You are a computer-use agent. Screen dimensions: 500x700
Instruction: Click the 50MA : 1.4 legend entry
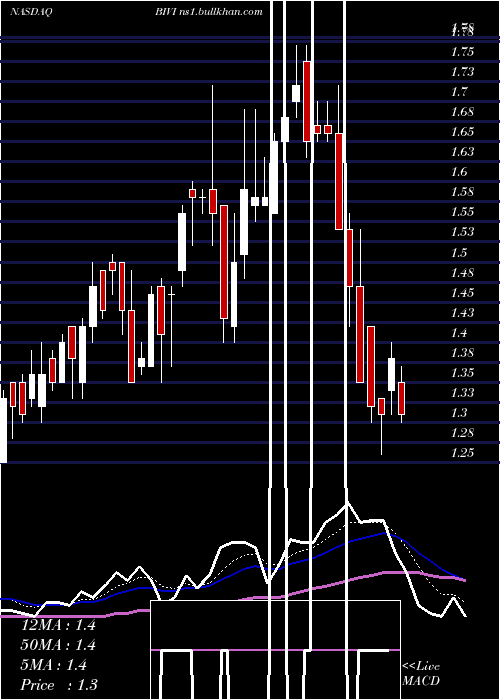(58, 645)
